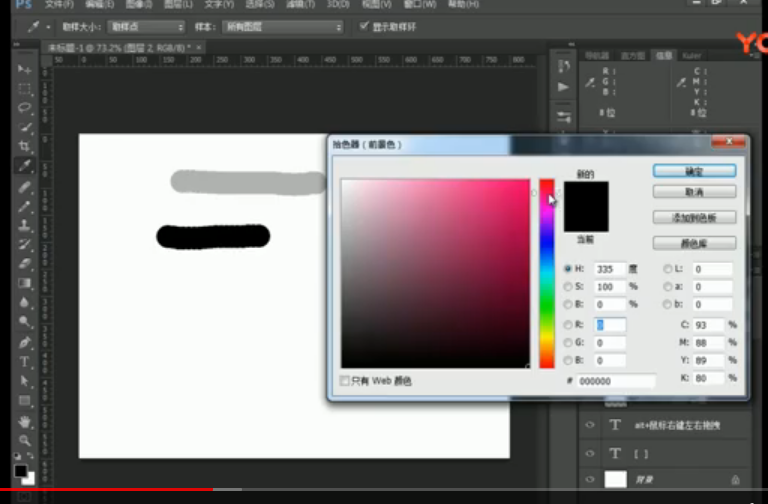
Task: Select the Eraser tool
Action: [24, 264]
